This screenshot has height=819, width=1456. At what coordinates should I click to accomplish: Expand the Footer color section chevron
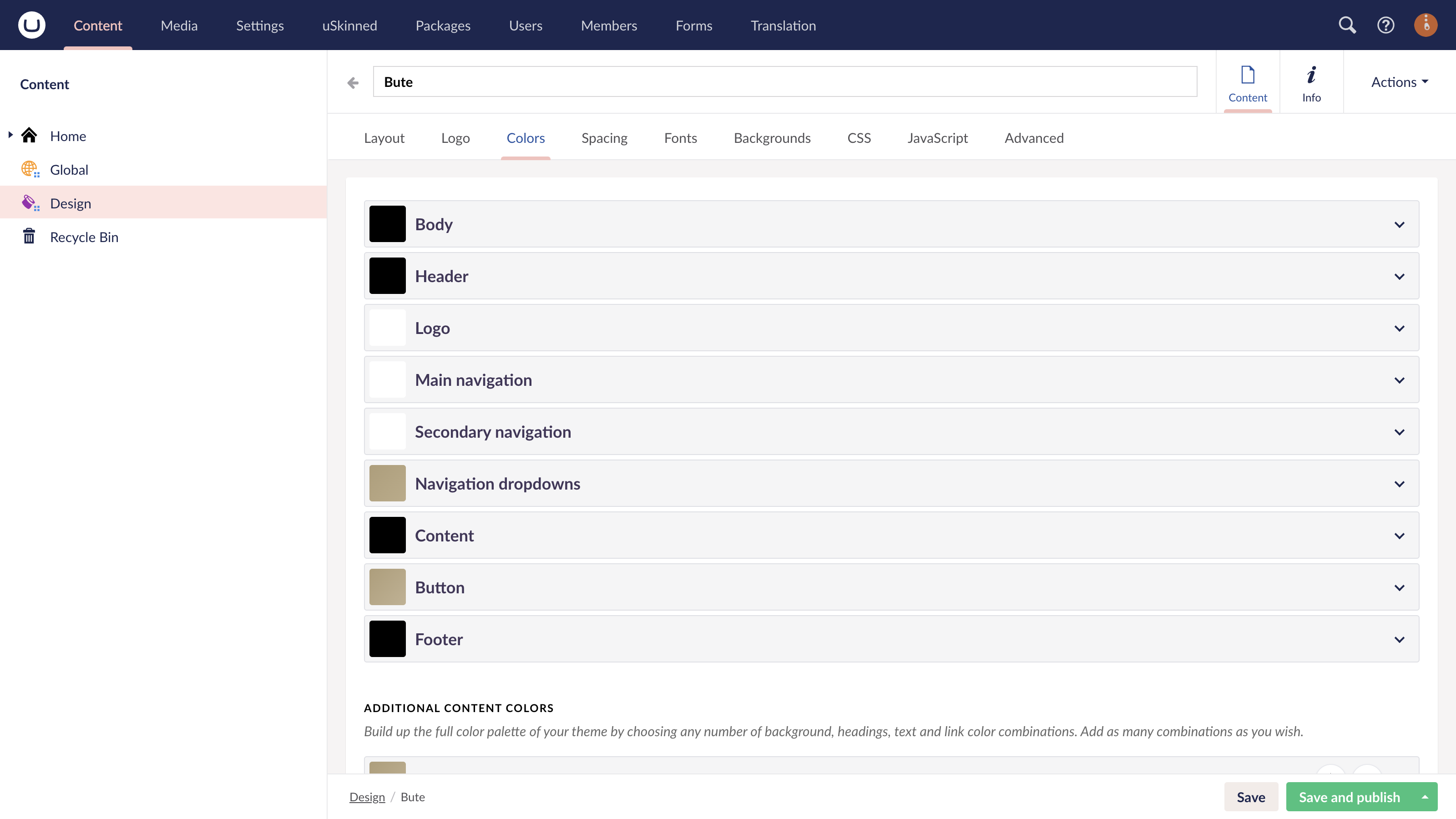pos(1399,640)
